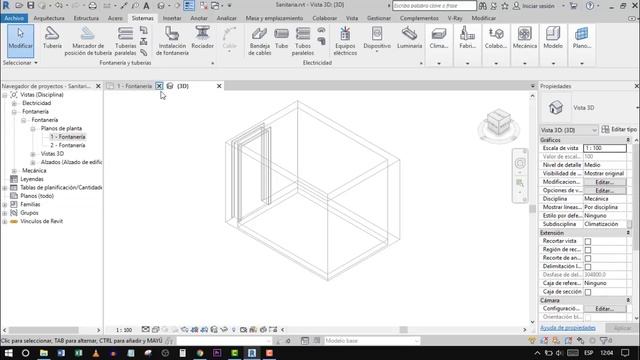Switch to the Estructura ribbon tab
This screenshot has width=640, height=360.
(x=86, y=18)
